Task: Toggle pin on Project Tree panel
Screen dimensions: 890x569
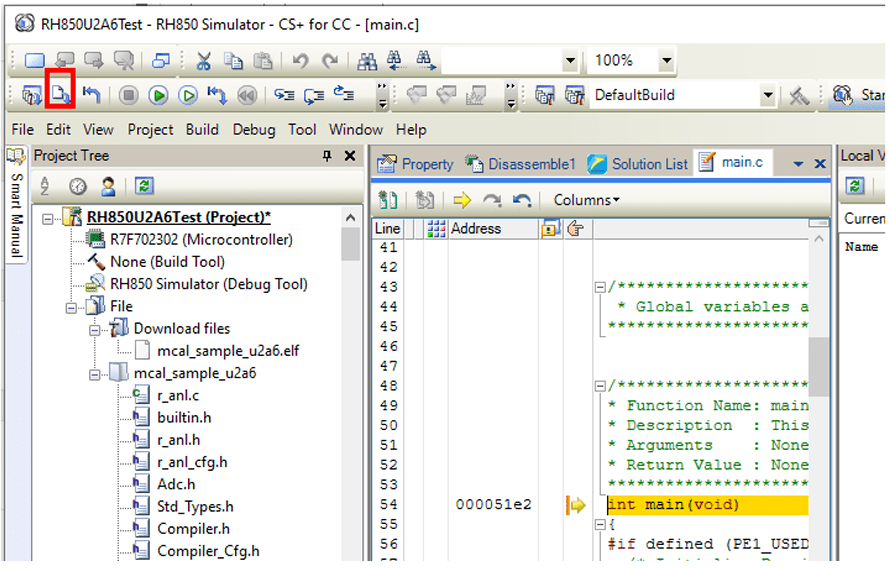Action: point(326,156)
